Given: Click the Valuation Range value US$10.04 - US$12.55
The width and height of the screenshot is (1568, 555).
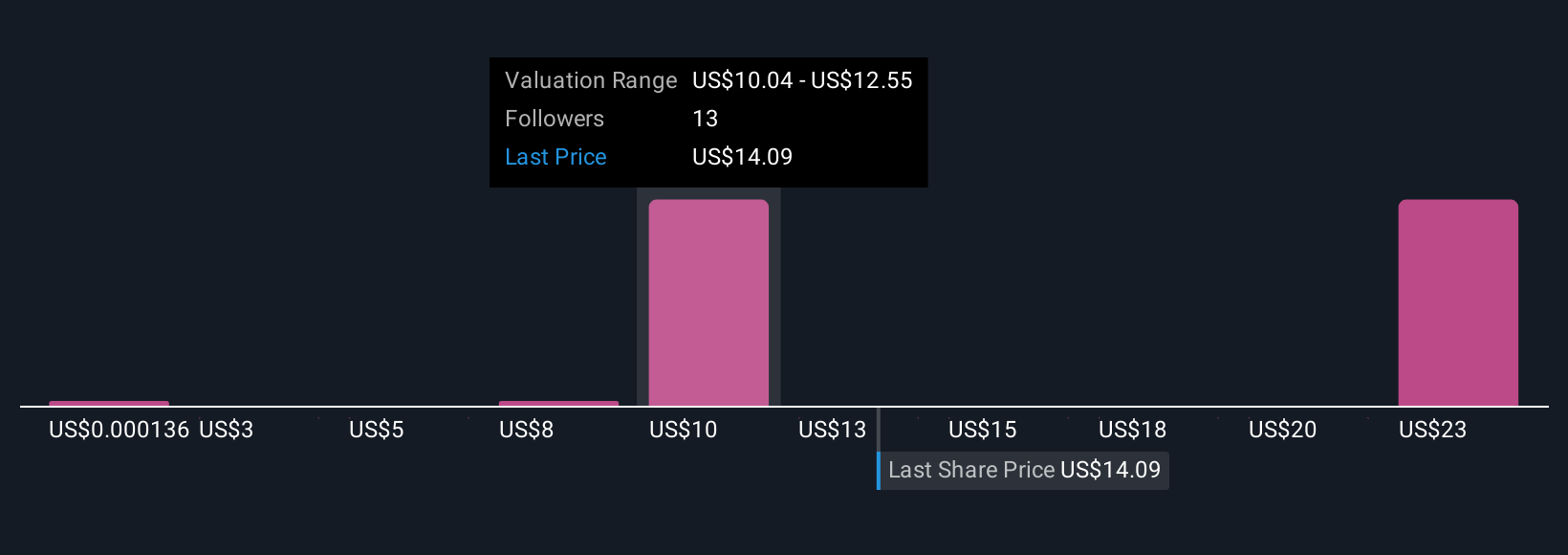Looking at the screenshot, I should click(802, 80).
